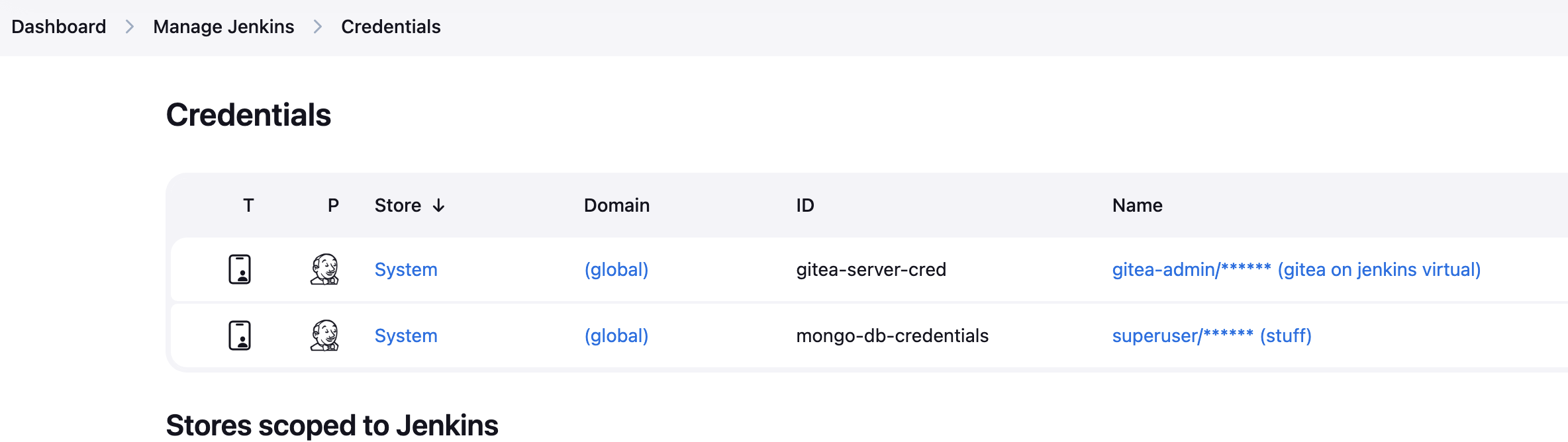Go to Dashboard breadcrumb
The image size is (1568, 442).
(x=59, y=26)
